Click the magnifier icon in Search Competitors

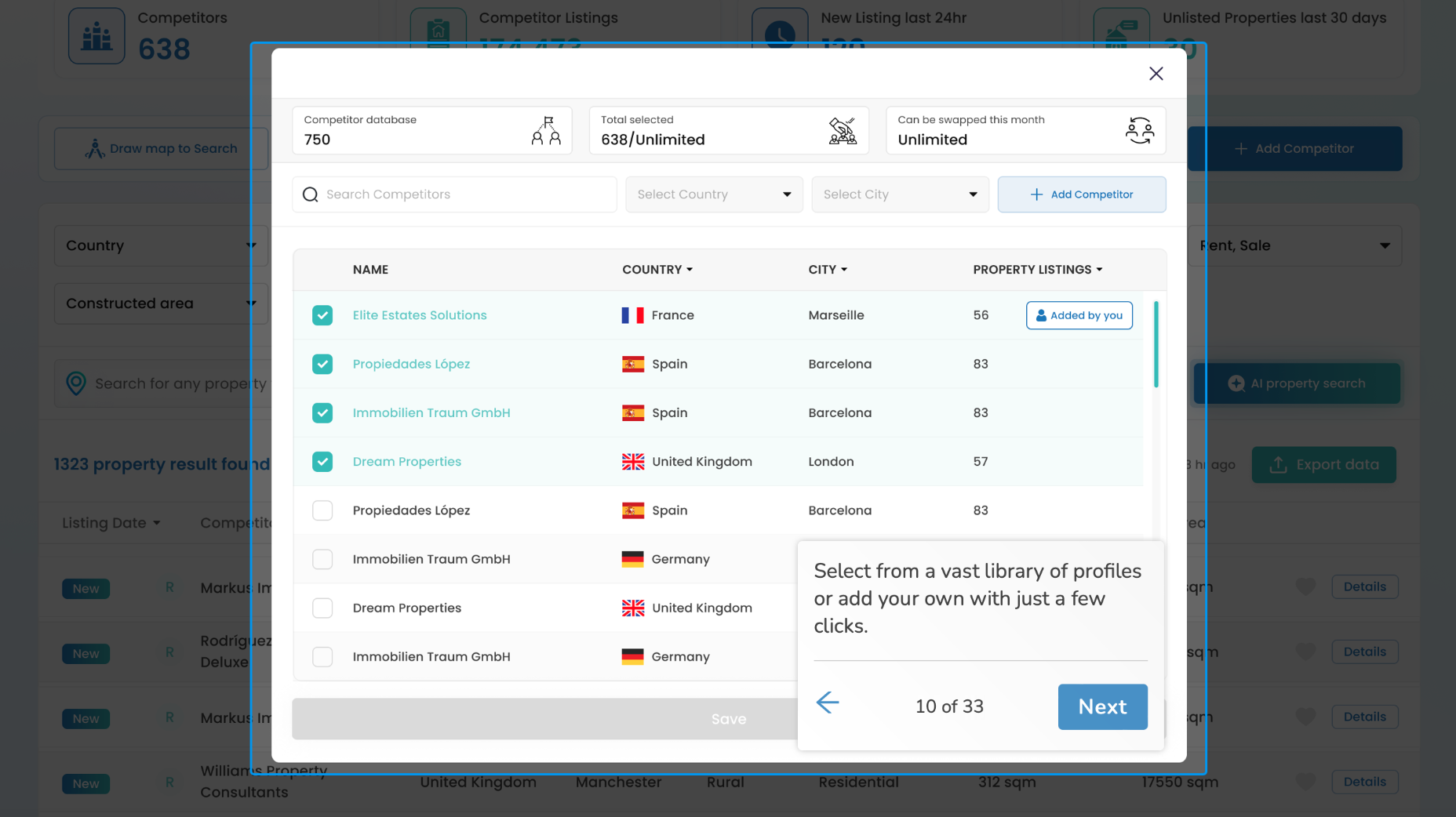(x=311, y=194)
